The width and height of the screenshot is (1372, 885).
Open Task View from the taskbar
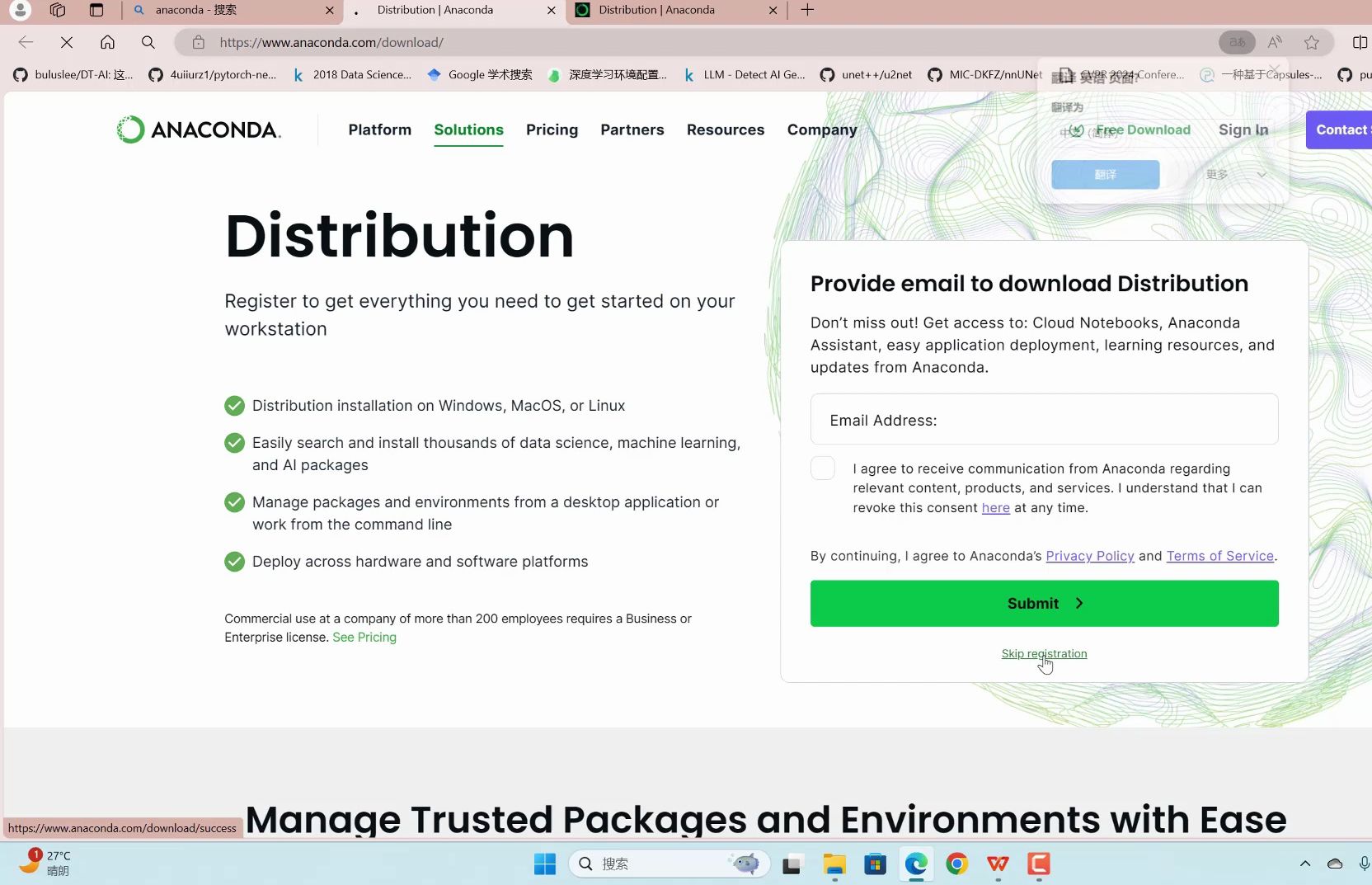pos(792,864)
